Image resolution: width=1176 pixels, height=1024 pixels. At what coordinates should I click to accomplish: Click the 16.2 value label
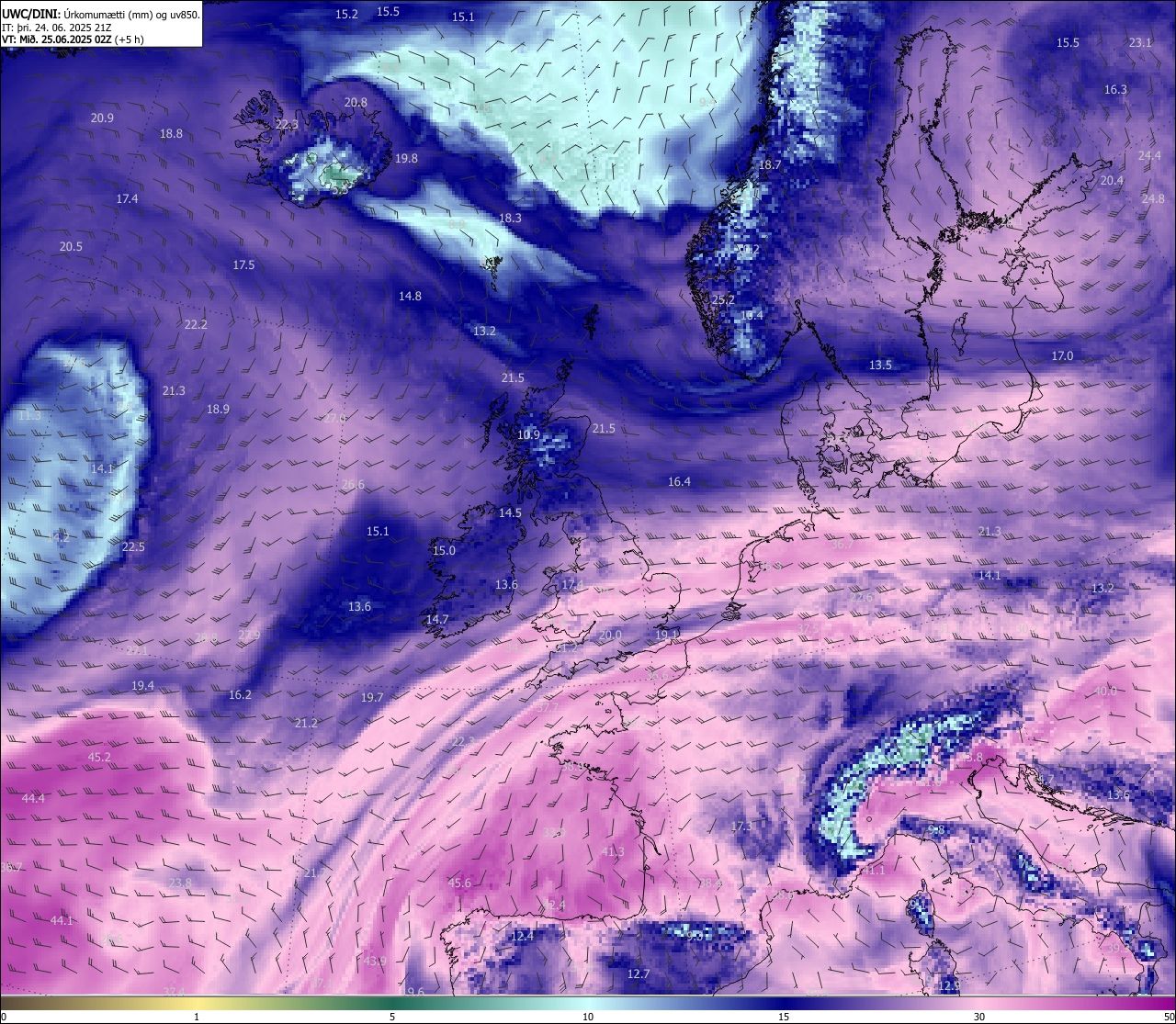click(x=240, y=695)
